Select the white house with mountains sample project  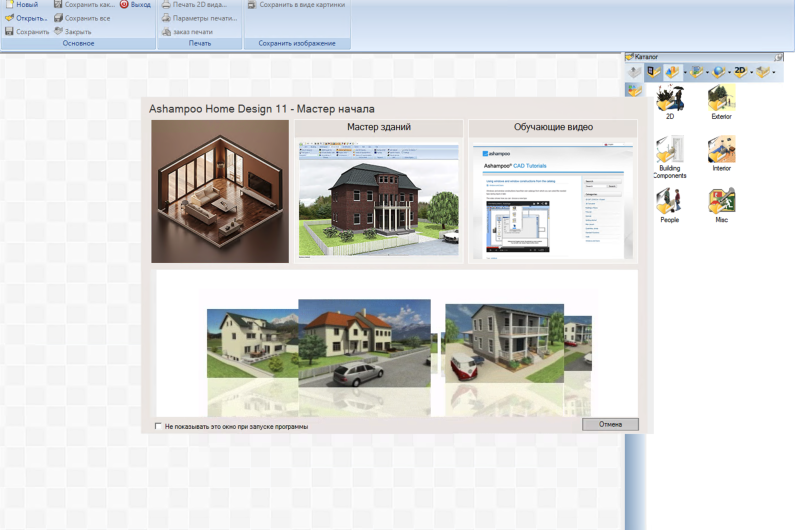[x=252, y=343]
